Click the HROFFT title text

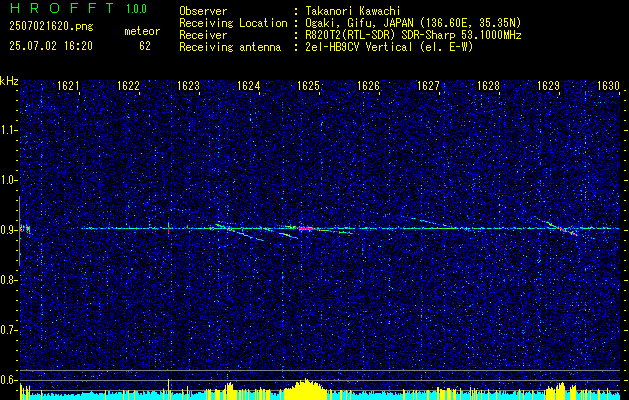point(62,8)
